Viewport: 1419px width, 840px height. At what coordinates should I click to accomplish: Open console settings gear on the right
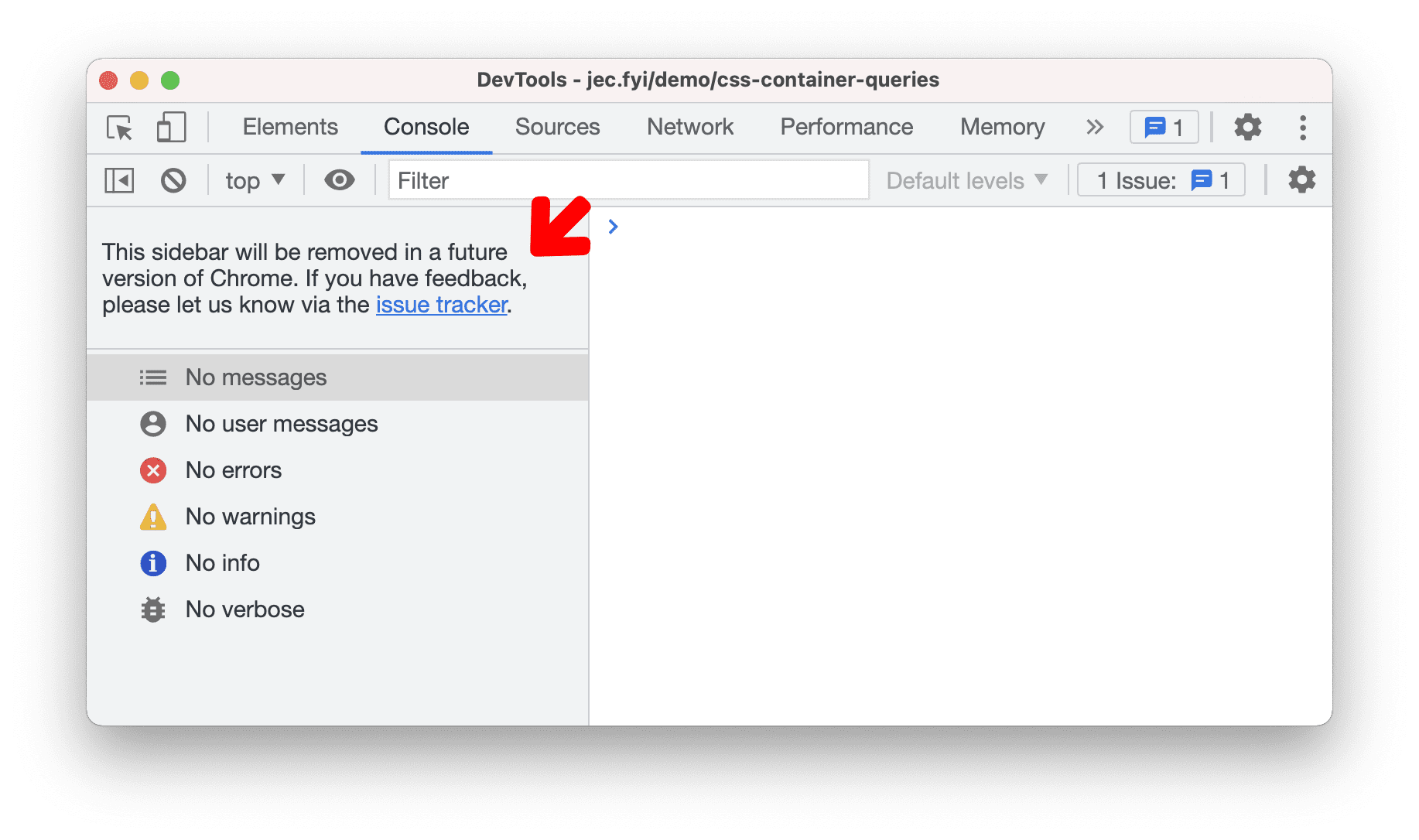click(x=1301, y=179)
